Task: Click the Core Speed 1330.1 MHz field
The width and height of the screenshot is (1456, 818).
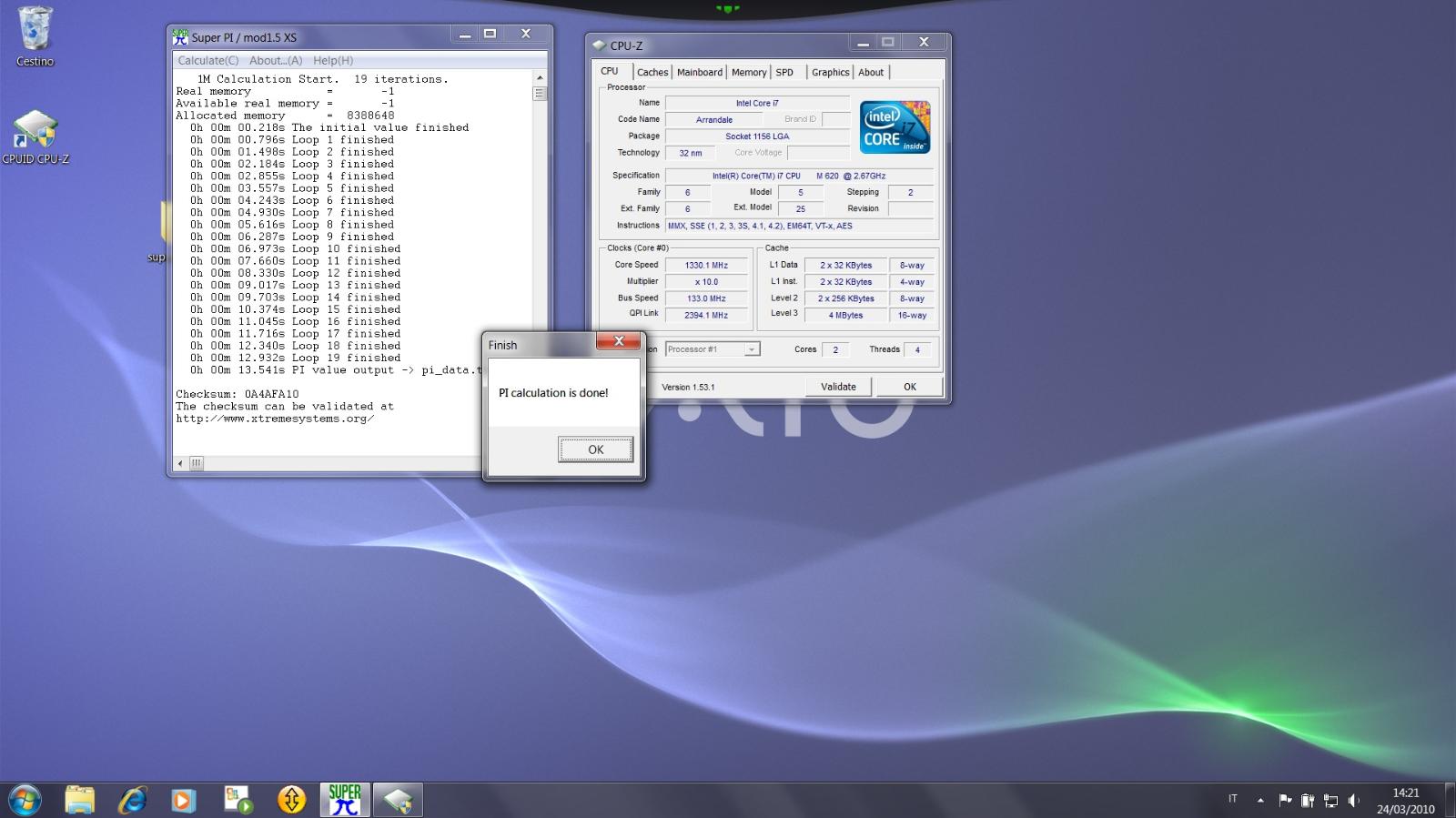Action: click(706, 266)
